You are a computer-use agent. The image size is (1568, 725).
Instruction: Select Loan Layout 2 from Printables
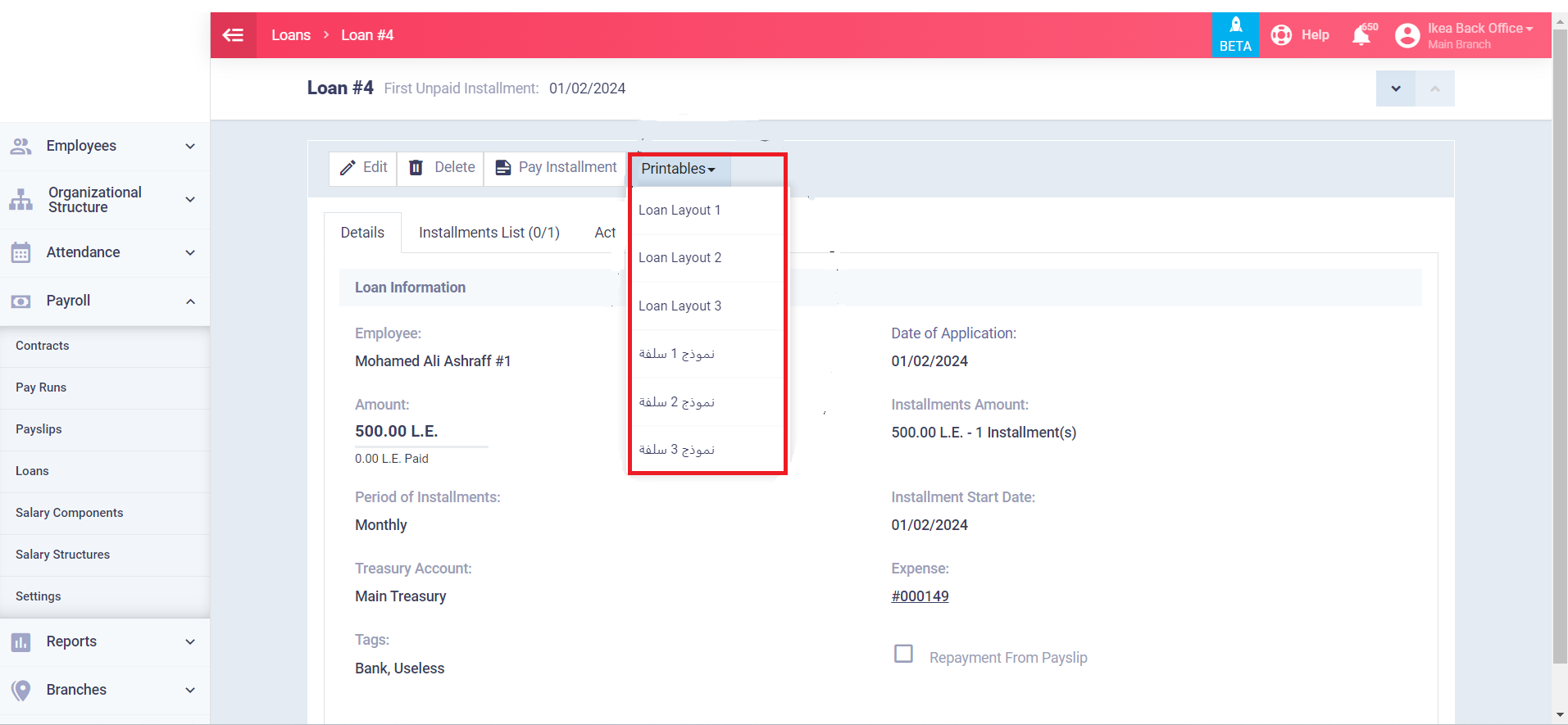679,258
